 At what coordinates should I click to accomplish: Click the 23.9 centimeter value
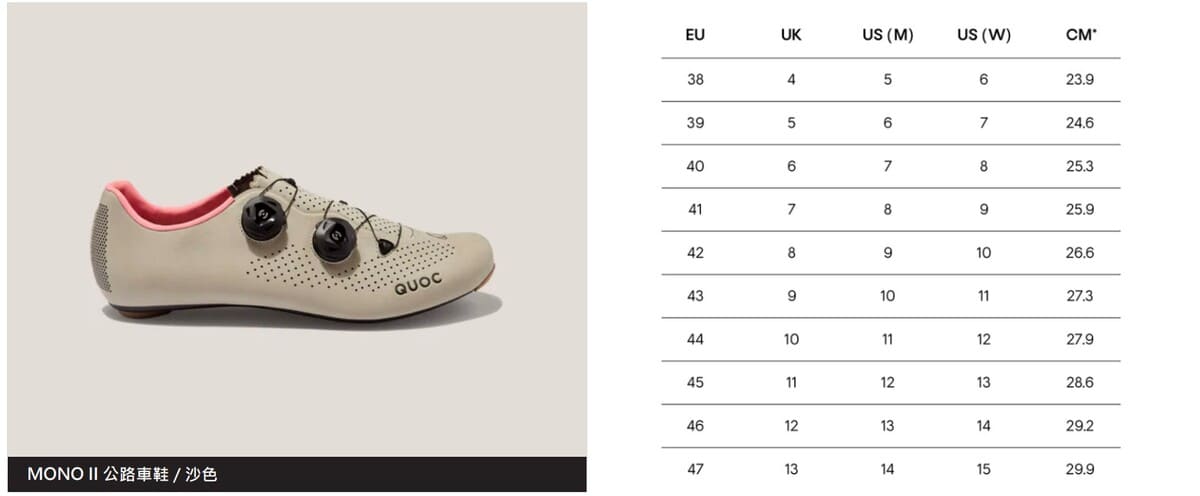coord(1080,79)
